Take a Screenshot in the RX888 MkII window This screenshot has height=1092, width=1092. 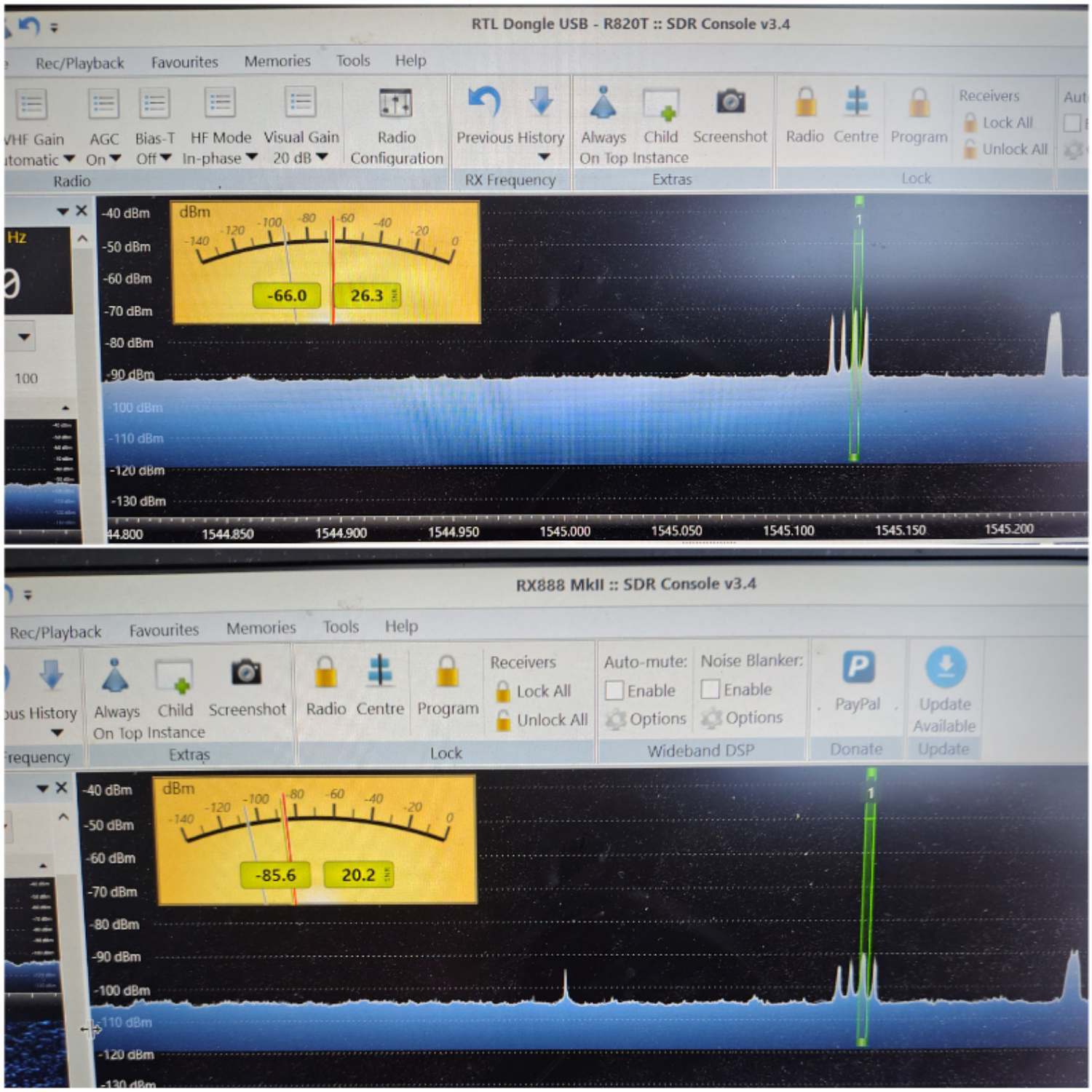(247, 688)
